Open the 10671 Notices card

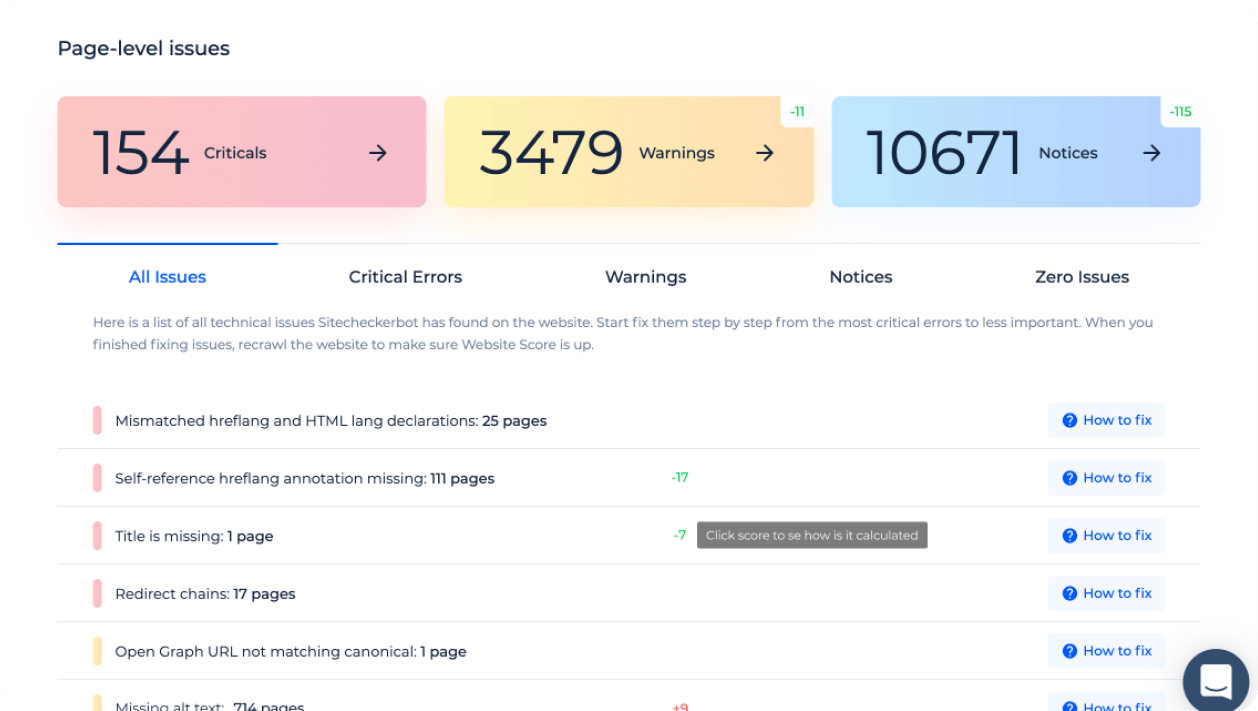point(1016,152)
